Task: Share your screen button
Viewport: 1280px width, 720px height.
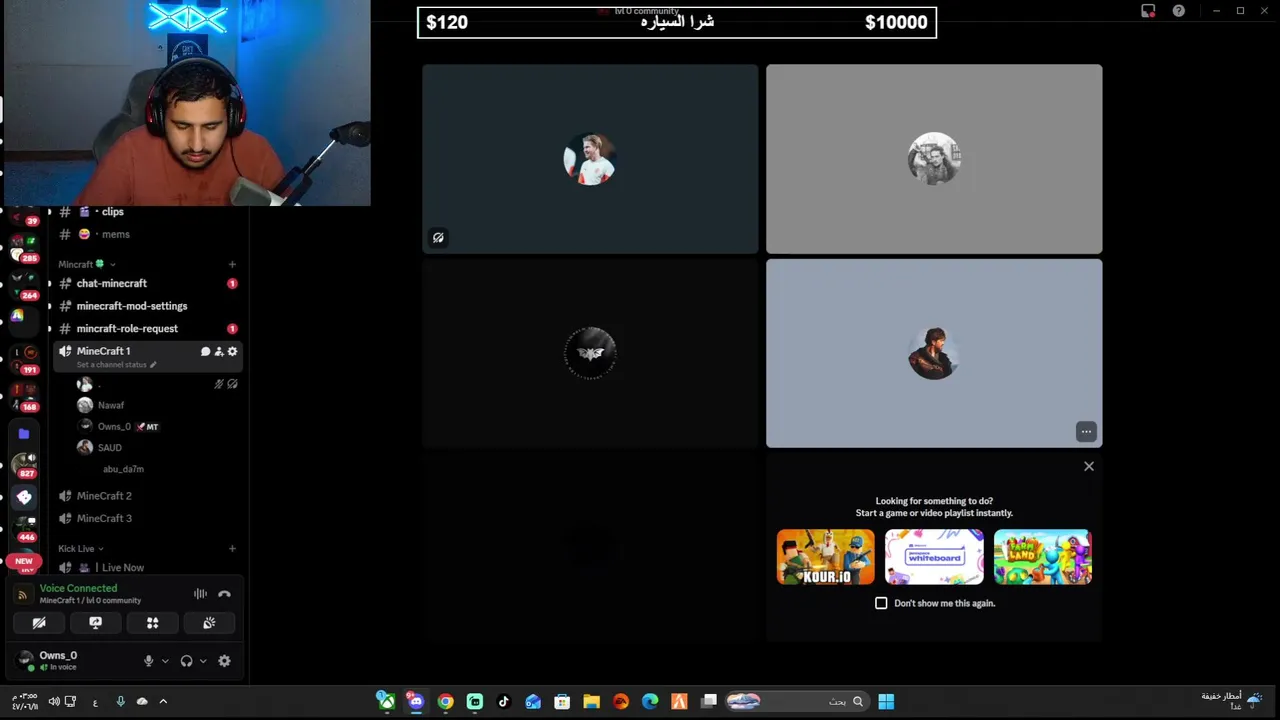Action: 96,623
